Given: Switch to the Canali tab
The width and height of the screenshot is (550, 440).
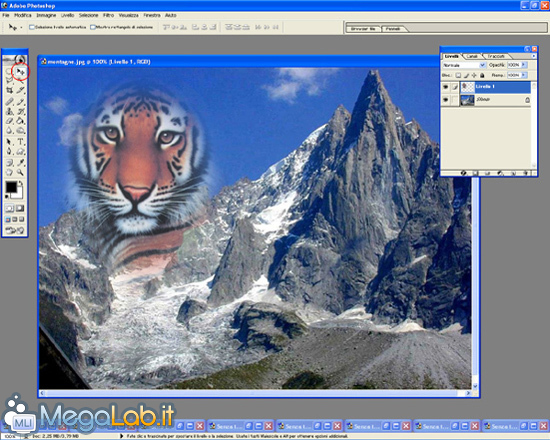Looking at the screenshot, I should coord(472,56).
